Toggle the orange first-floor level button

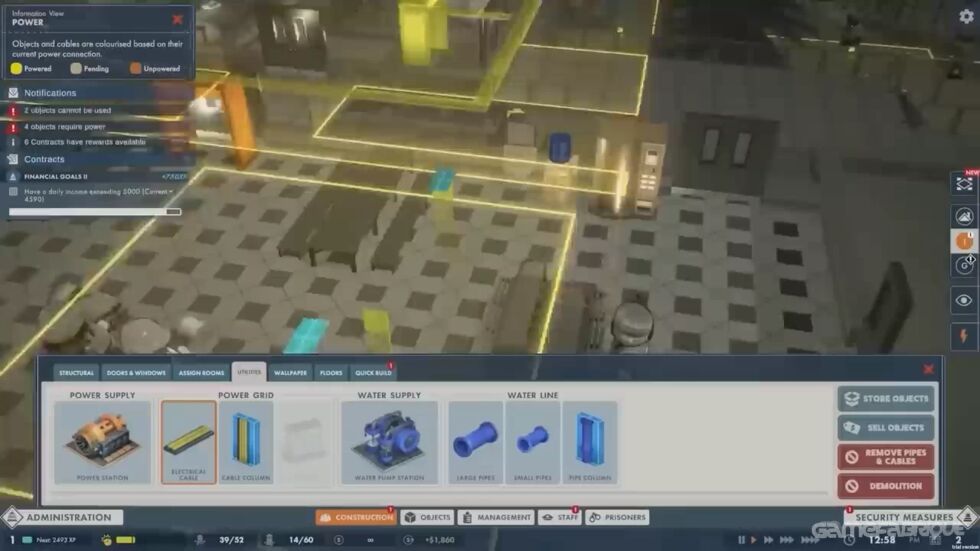(x=964, y=241)
